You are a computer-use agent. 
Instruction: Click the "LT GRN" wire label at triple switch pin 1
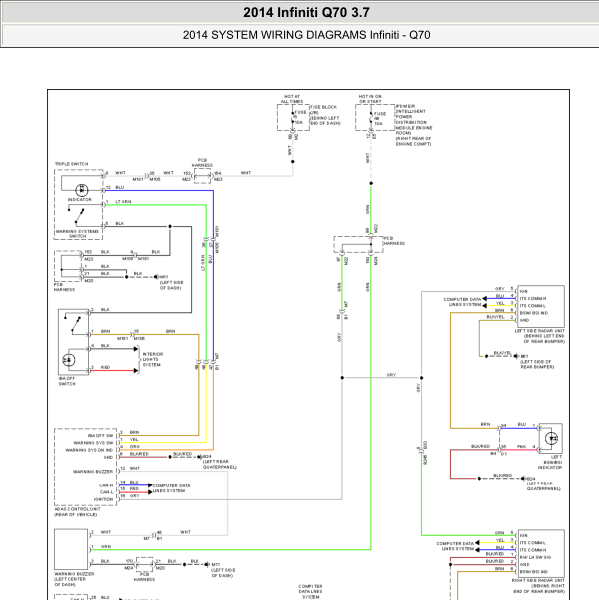123,202
